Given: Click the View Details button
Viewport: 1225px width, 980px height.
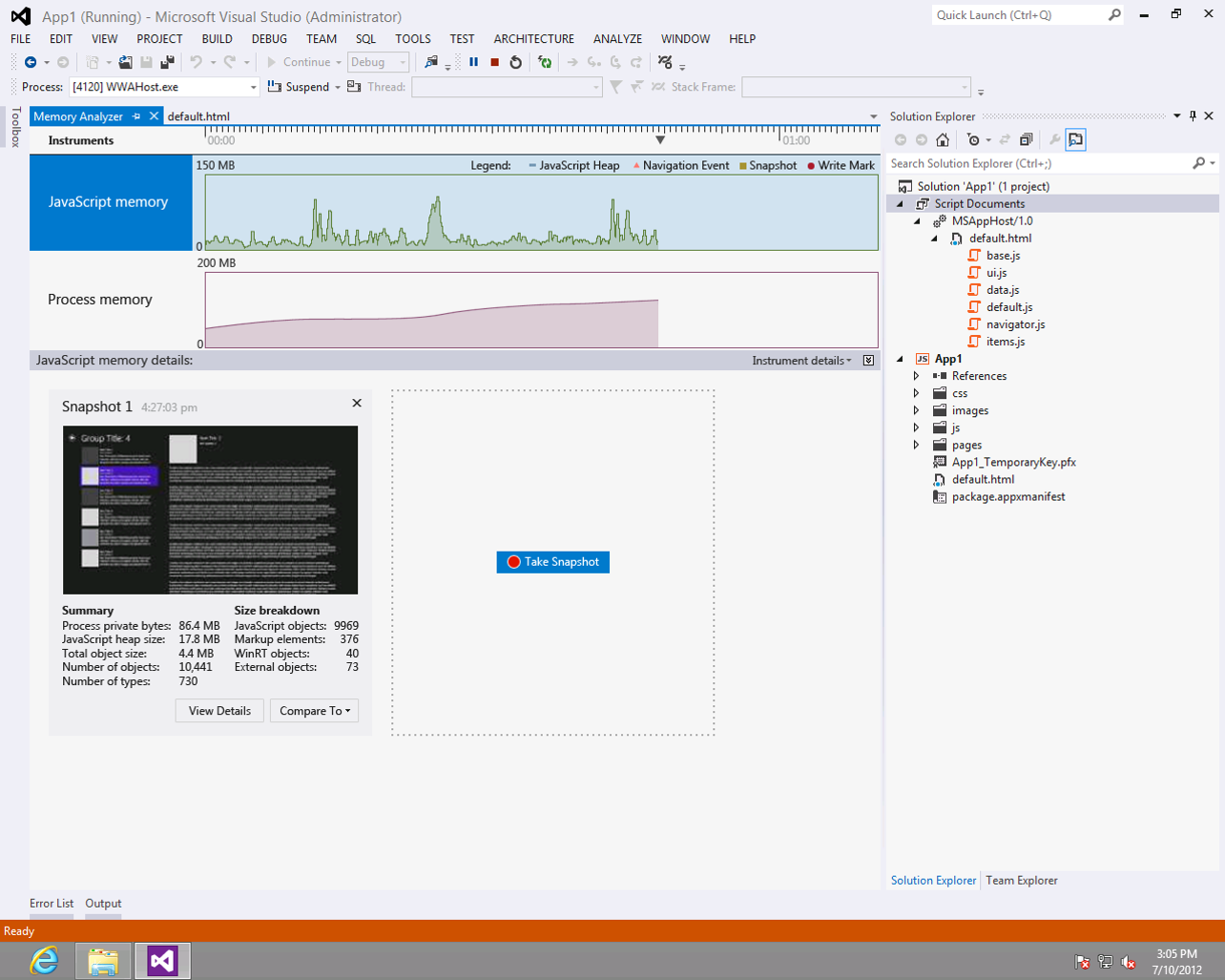Looking at the screenshot, I should click(x=219, y=711).
